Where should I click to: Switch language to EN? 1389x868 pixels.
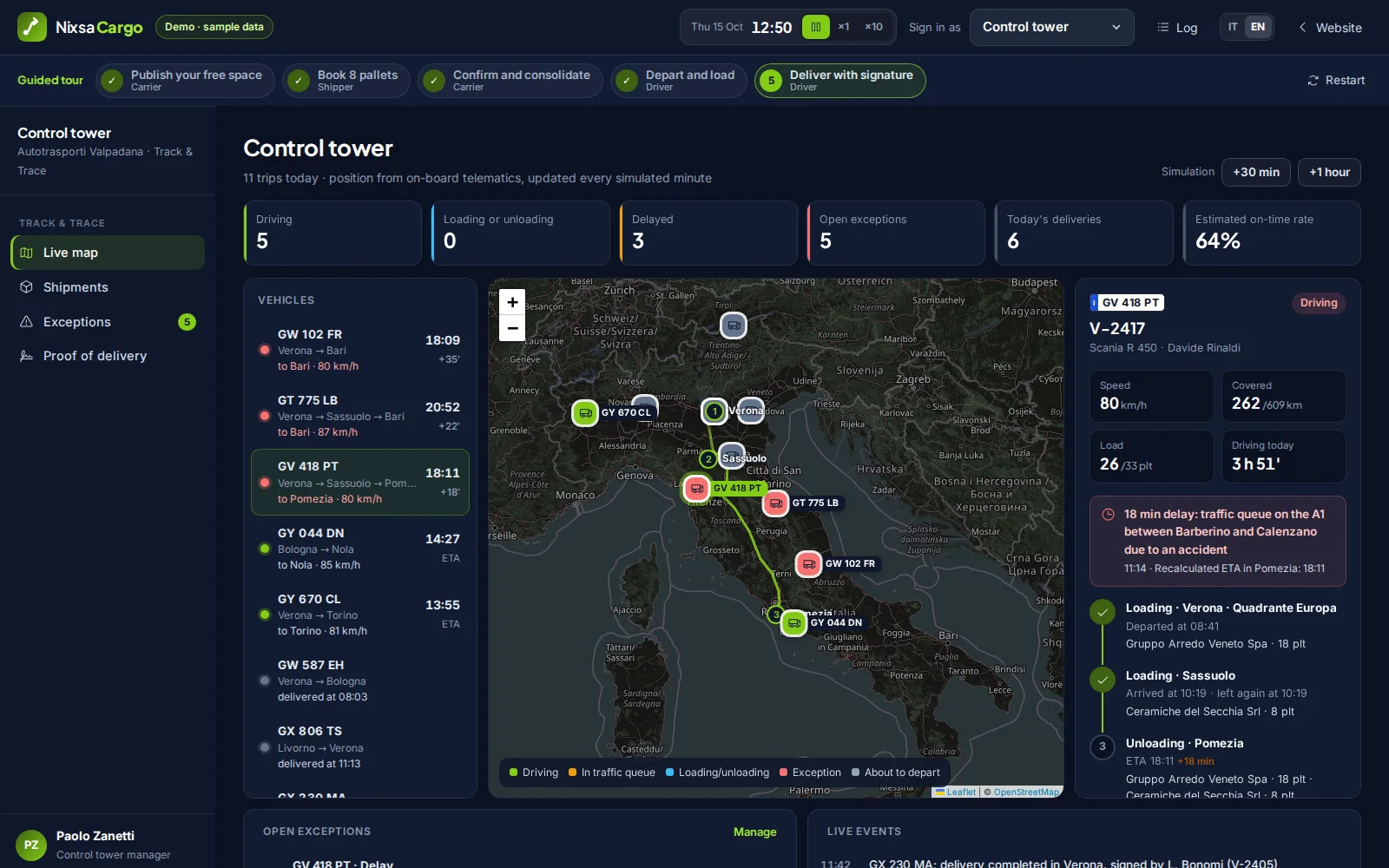click(1258, 27)
